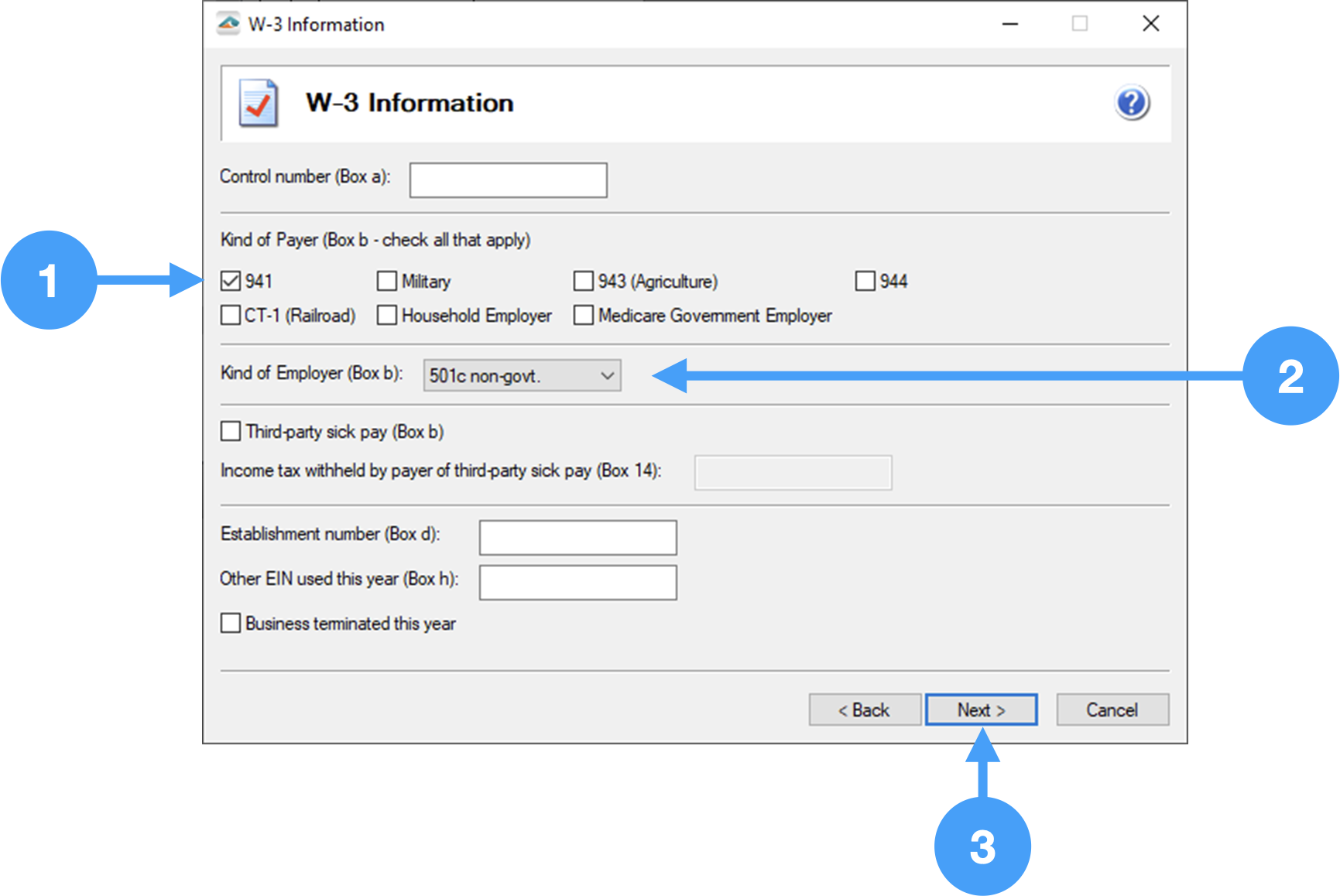Check Medicare Government Employer
The image size is (1340, 896).
(x=584, y=315)
